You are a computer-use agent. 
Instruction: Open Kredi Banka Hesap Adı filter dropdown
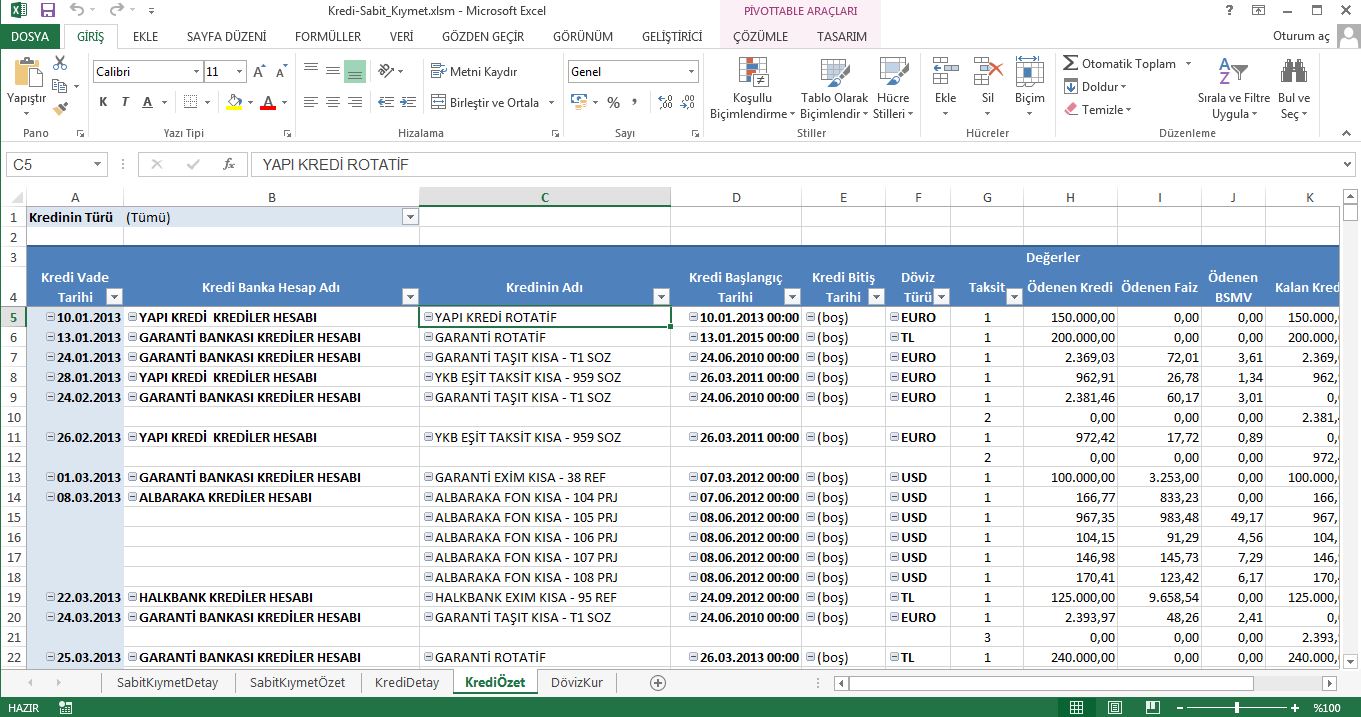[x=409, y=297]
